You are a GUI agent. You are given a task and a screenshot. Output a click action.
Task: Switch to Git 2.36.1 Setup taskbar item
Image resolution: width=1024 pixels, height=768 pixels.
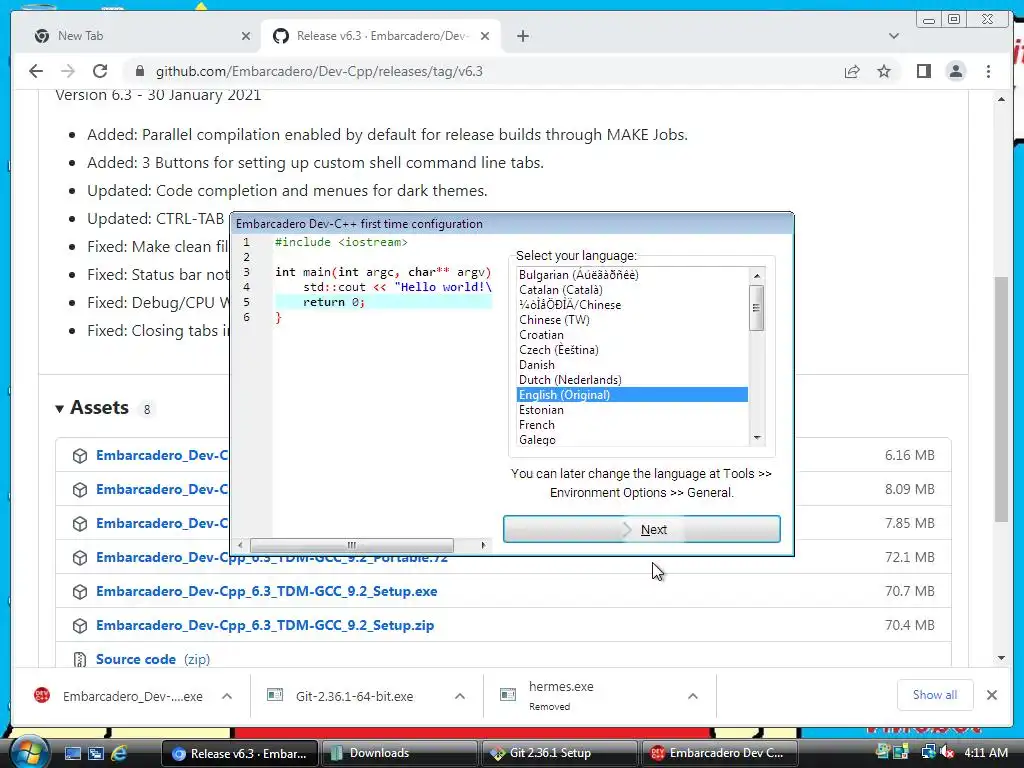[x=558, y=753]
